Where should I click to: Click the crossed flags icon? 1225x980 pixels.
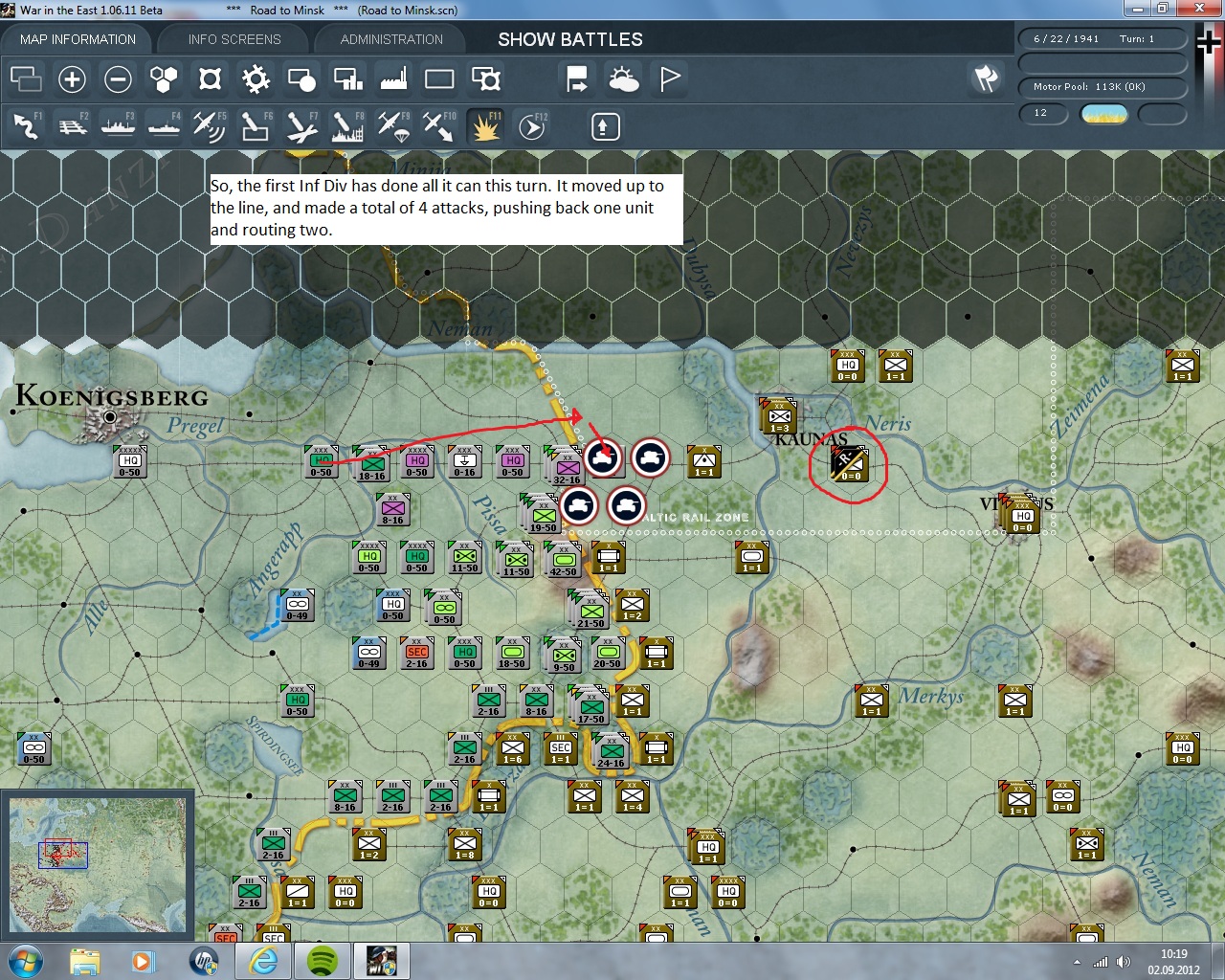click(986, 78)
